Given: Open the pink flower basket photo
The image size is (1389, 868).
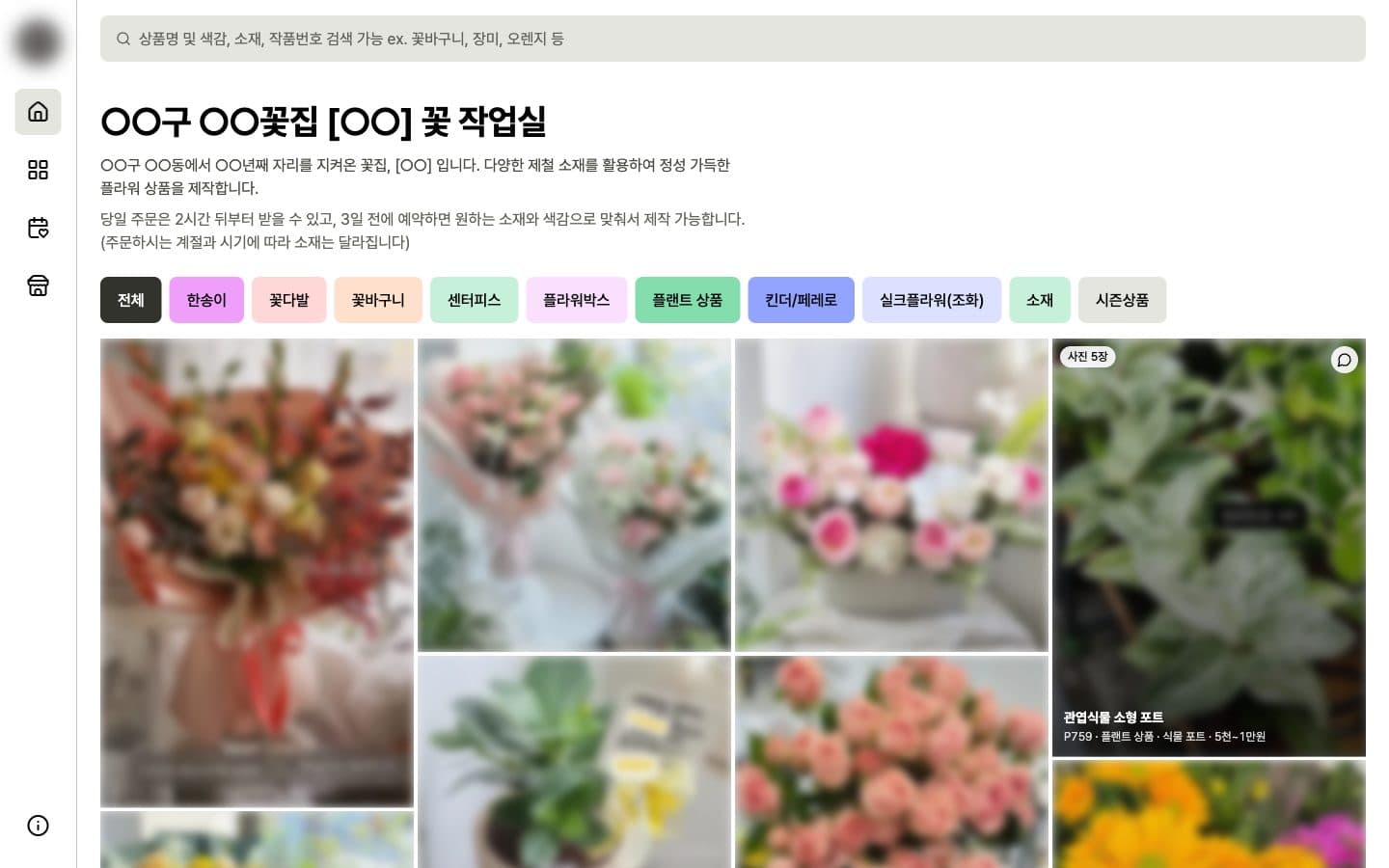Looking at the screenshot, I should point(891,495).
